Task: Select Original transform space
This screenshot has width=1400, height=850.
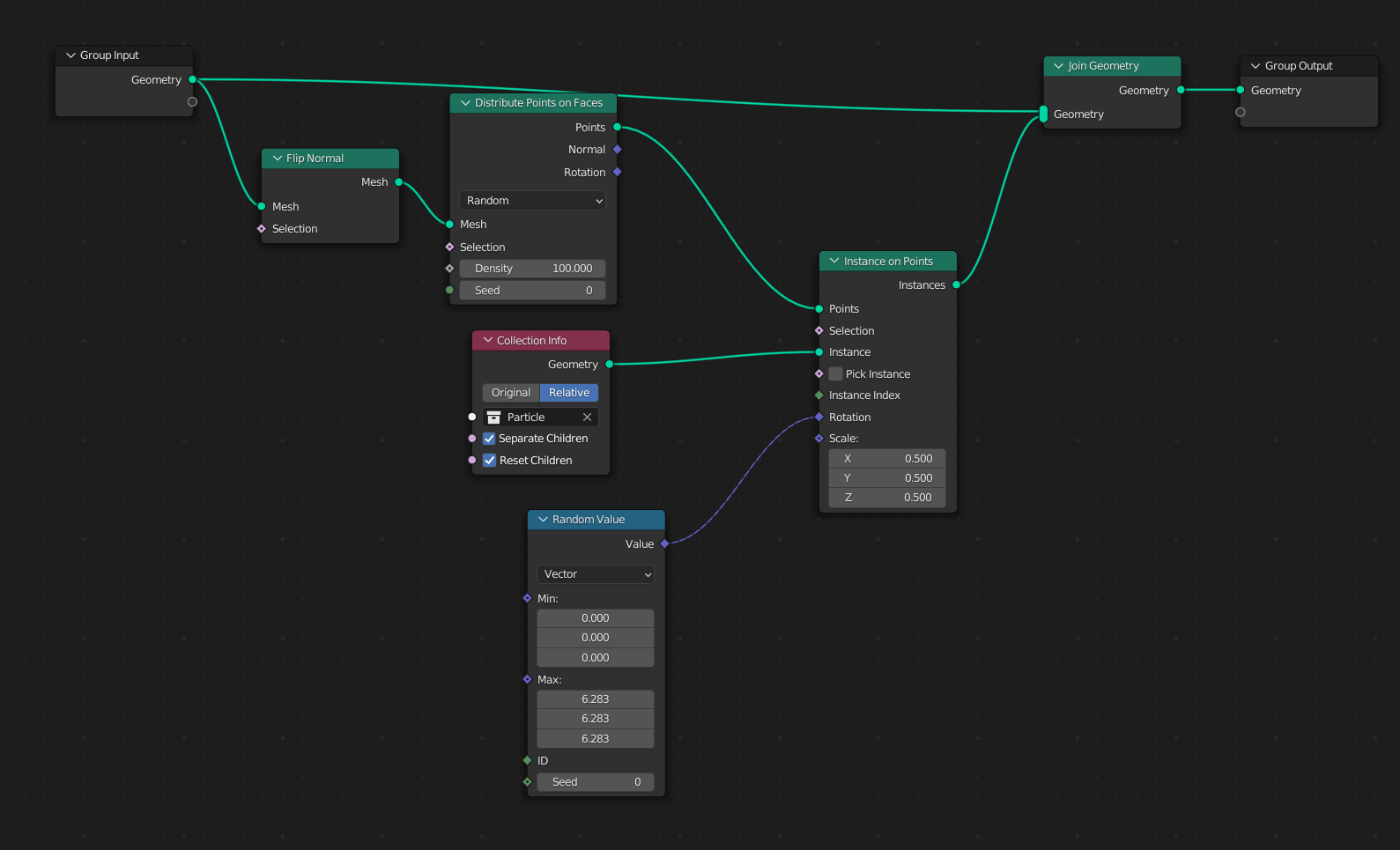Action: click(x=511, y=393)
